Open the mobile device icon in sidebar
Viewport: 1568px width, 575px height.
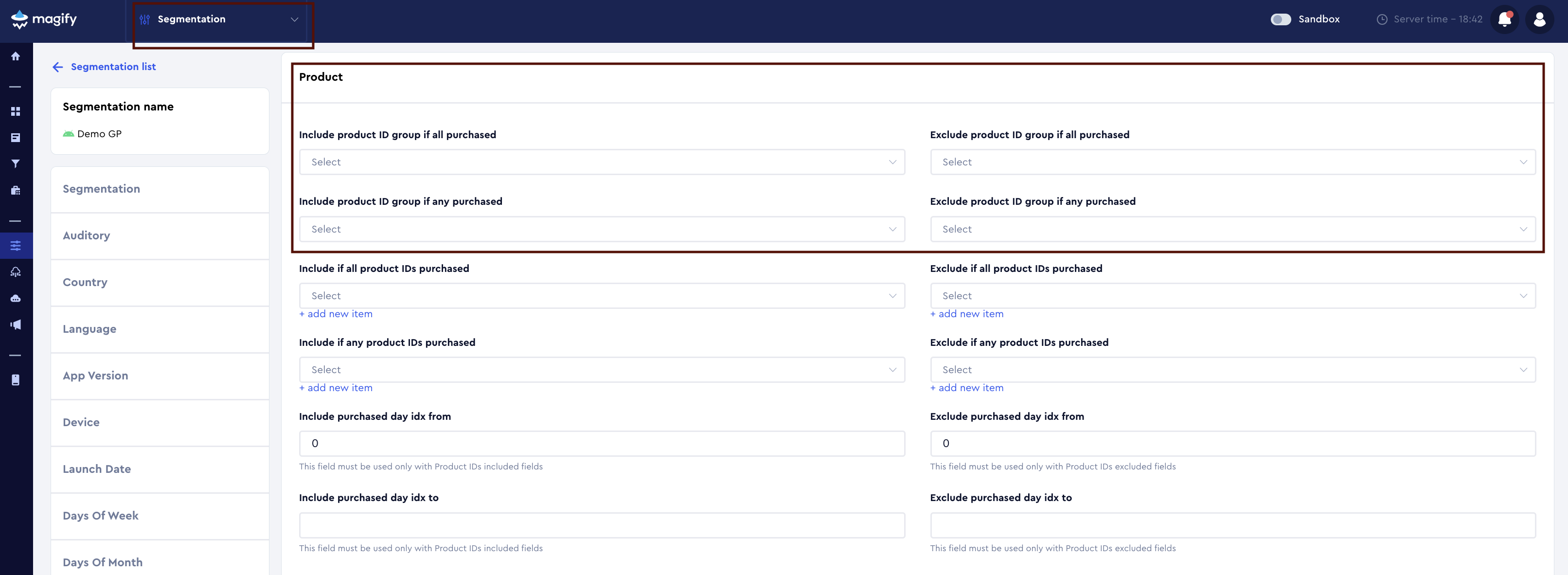(x=15, y=379)
